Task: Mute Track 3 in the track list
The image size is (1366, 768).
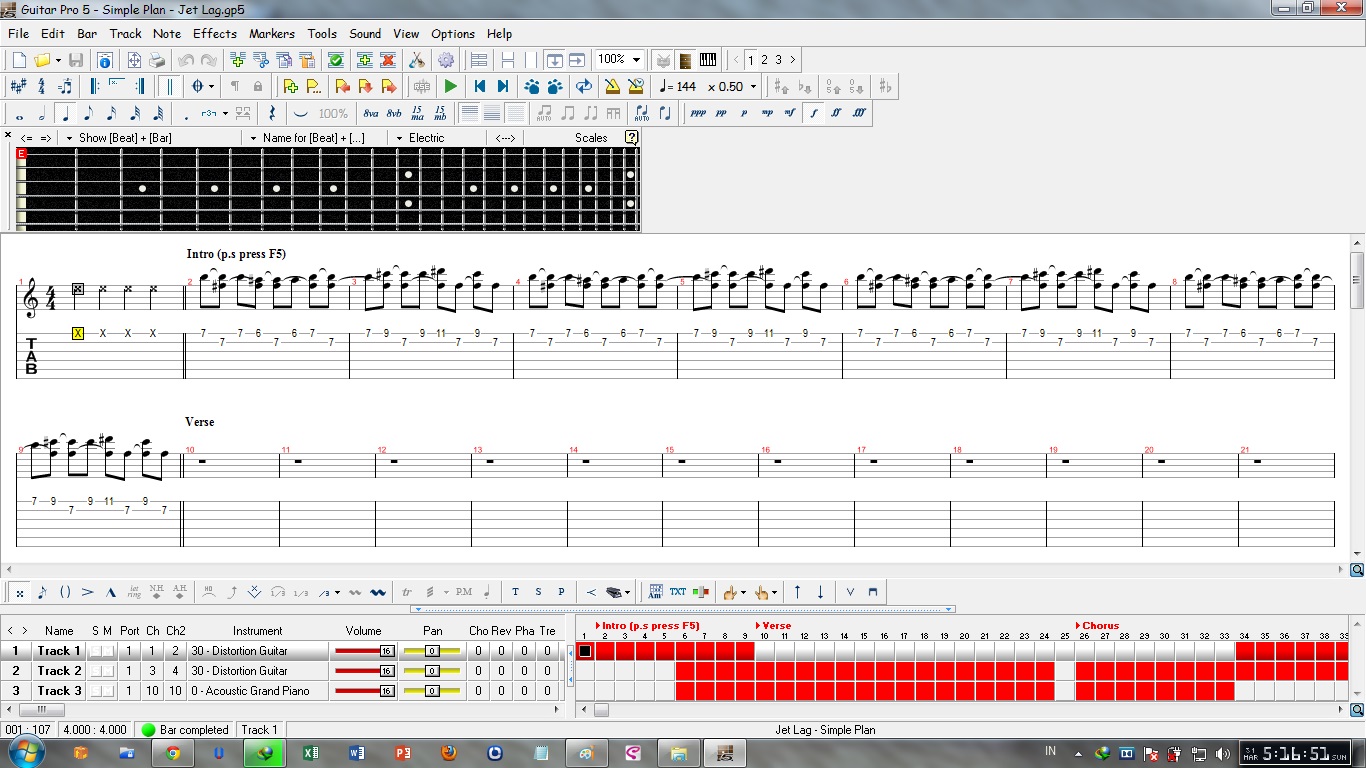Action: (108, 691)
